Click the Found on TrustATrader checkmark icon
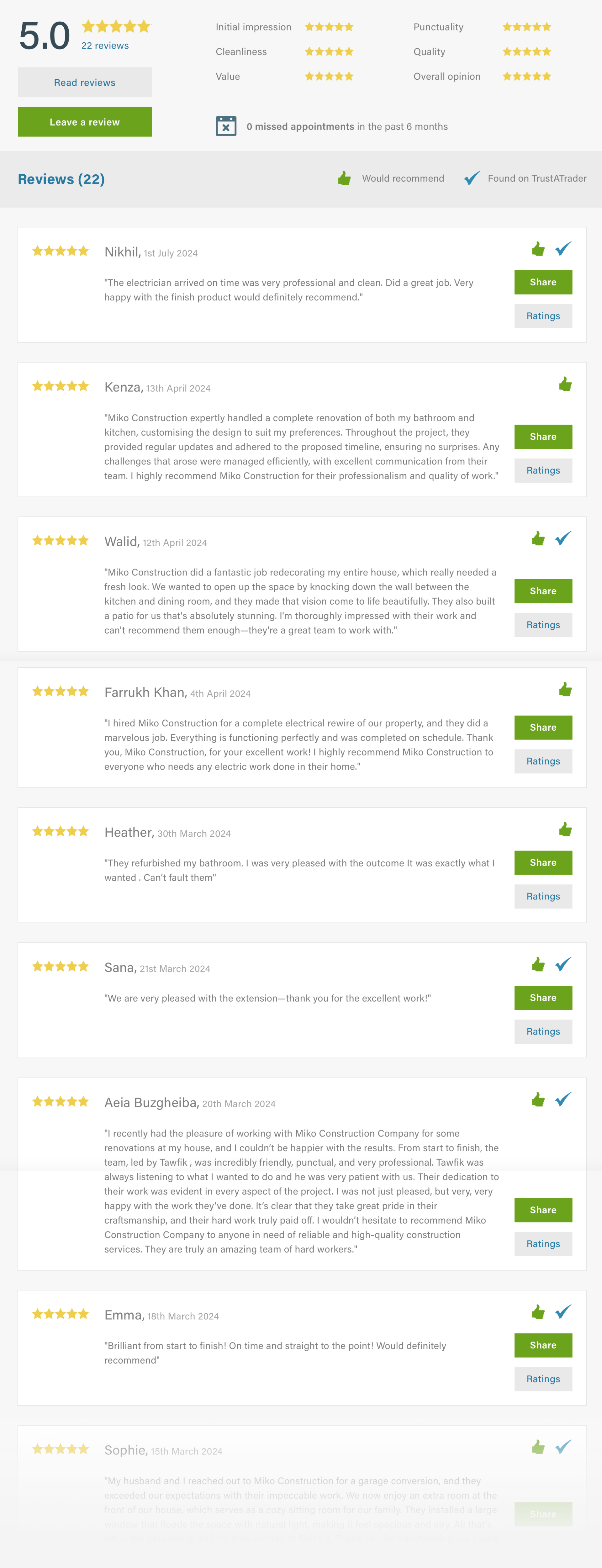 (472, 178)
